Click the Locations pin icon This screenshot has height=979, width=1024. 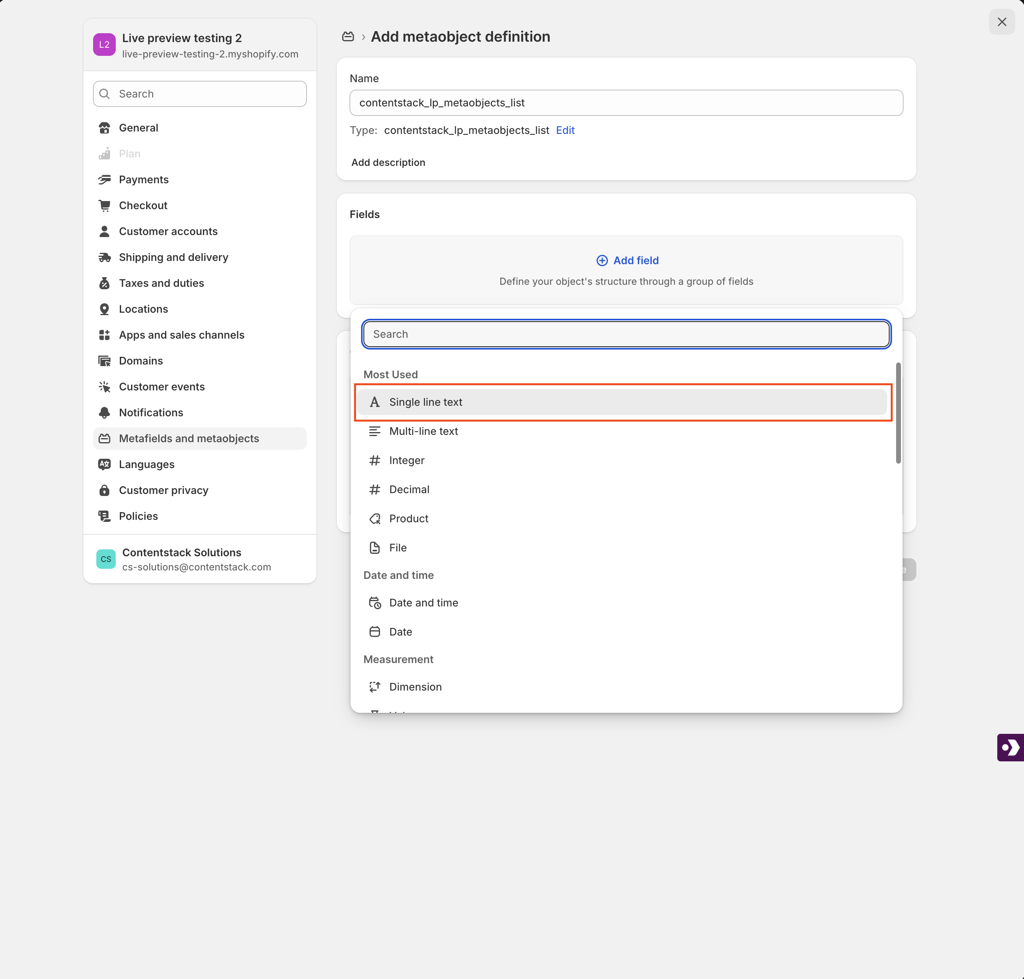coord(105,309)
